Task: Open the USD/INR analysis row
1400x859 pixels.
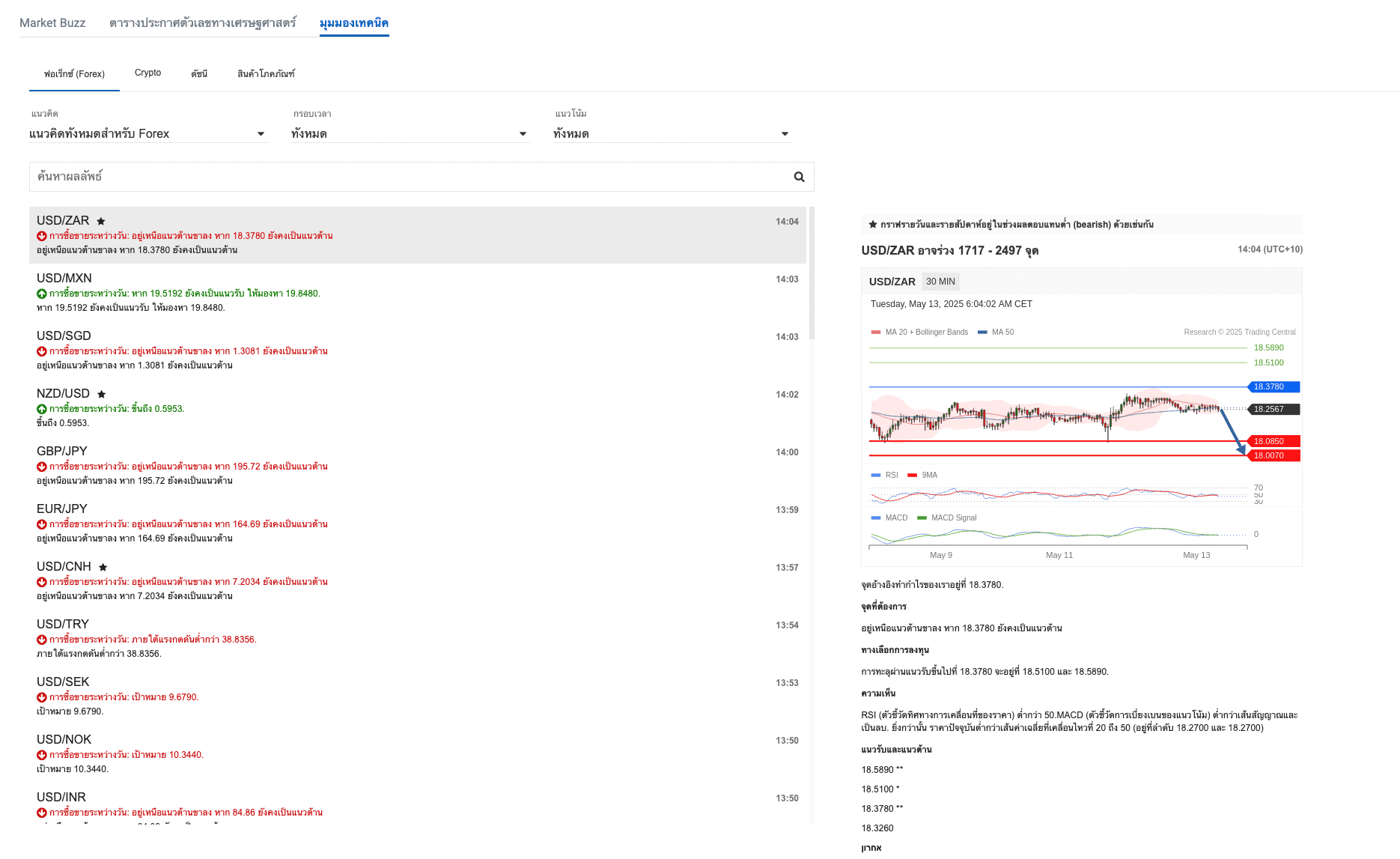Action: click(x=418, y=805)
